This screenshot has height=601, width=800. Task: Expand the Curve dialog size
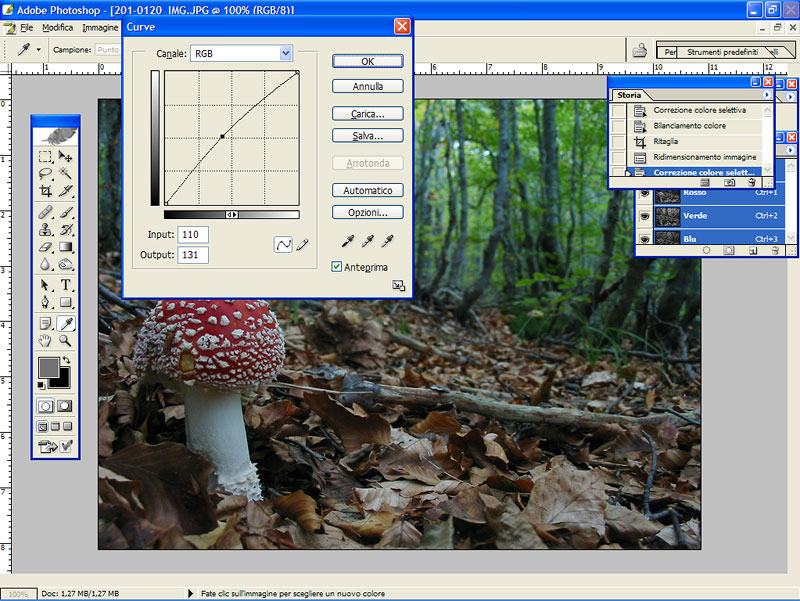398,285
